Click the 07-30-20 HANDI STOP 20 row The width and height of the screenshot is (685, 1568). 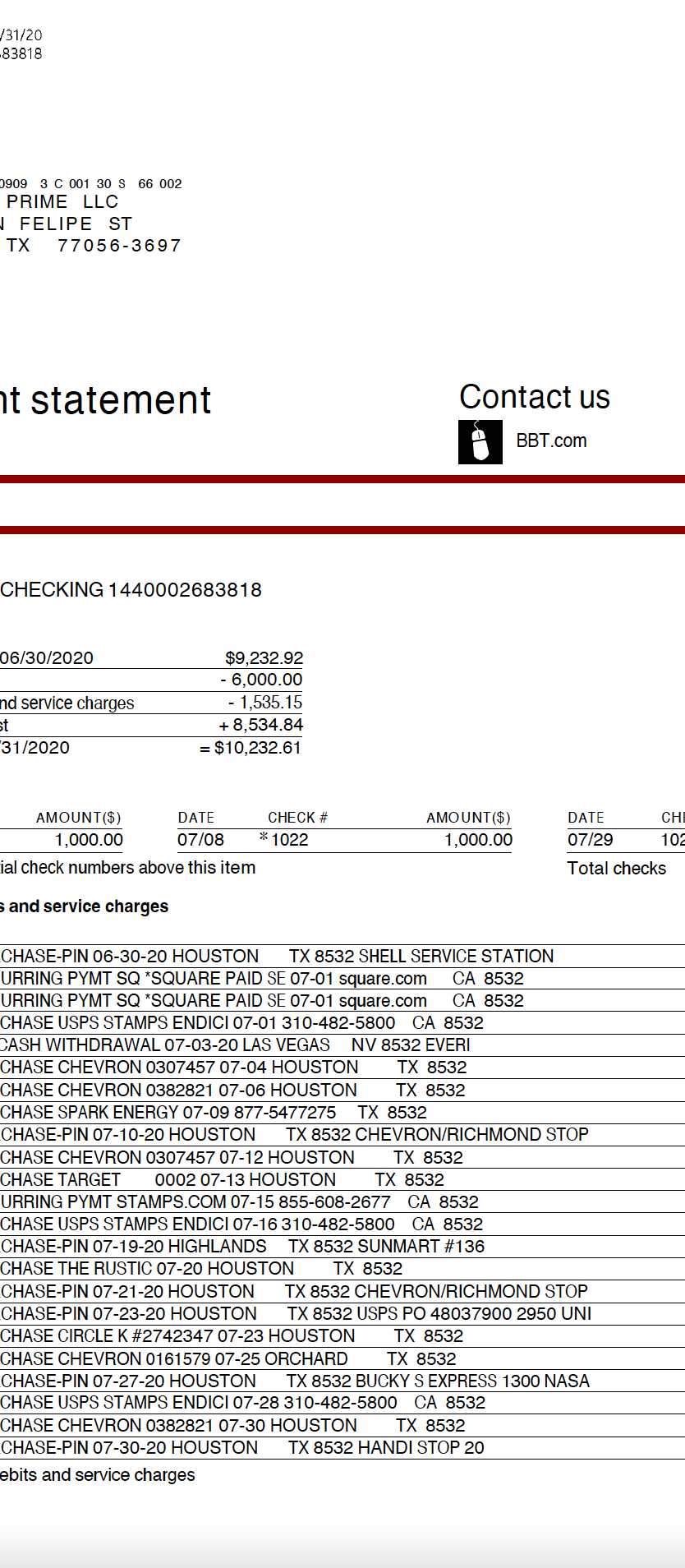[342, 1448]
